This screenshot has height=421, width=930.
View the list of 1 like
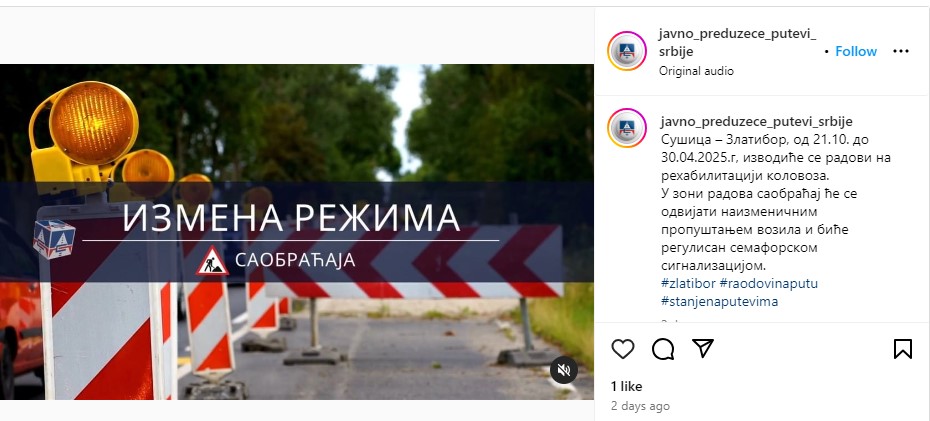626,387
